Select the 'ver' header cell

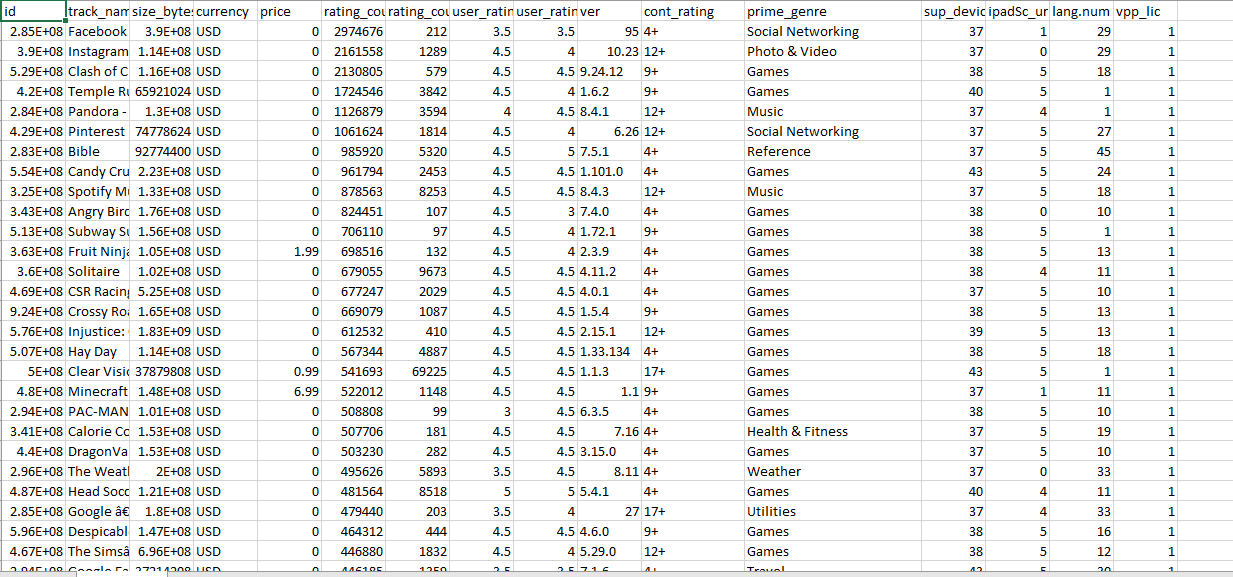coord(610,12)
